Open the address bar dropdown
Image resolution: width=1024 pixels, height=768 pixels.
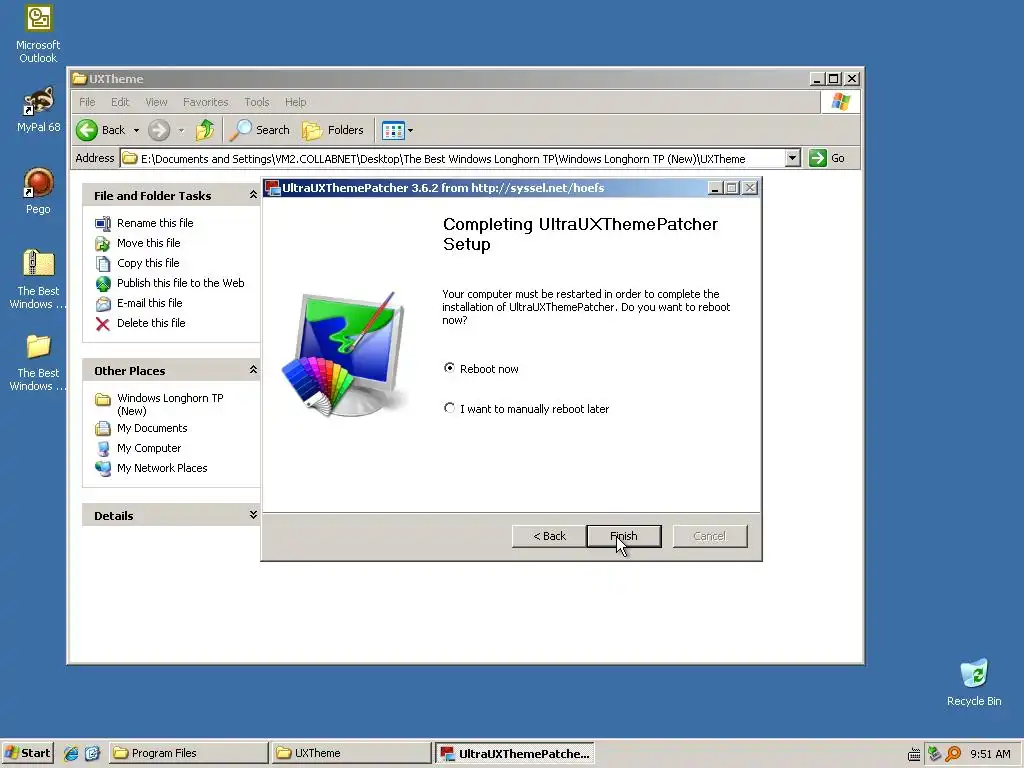click(792, 158)
